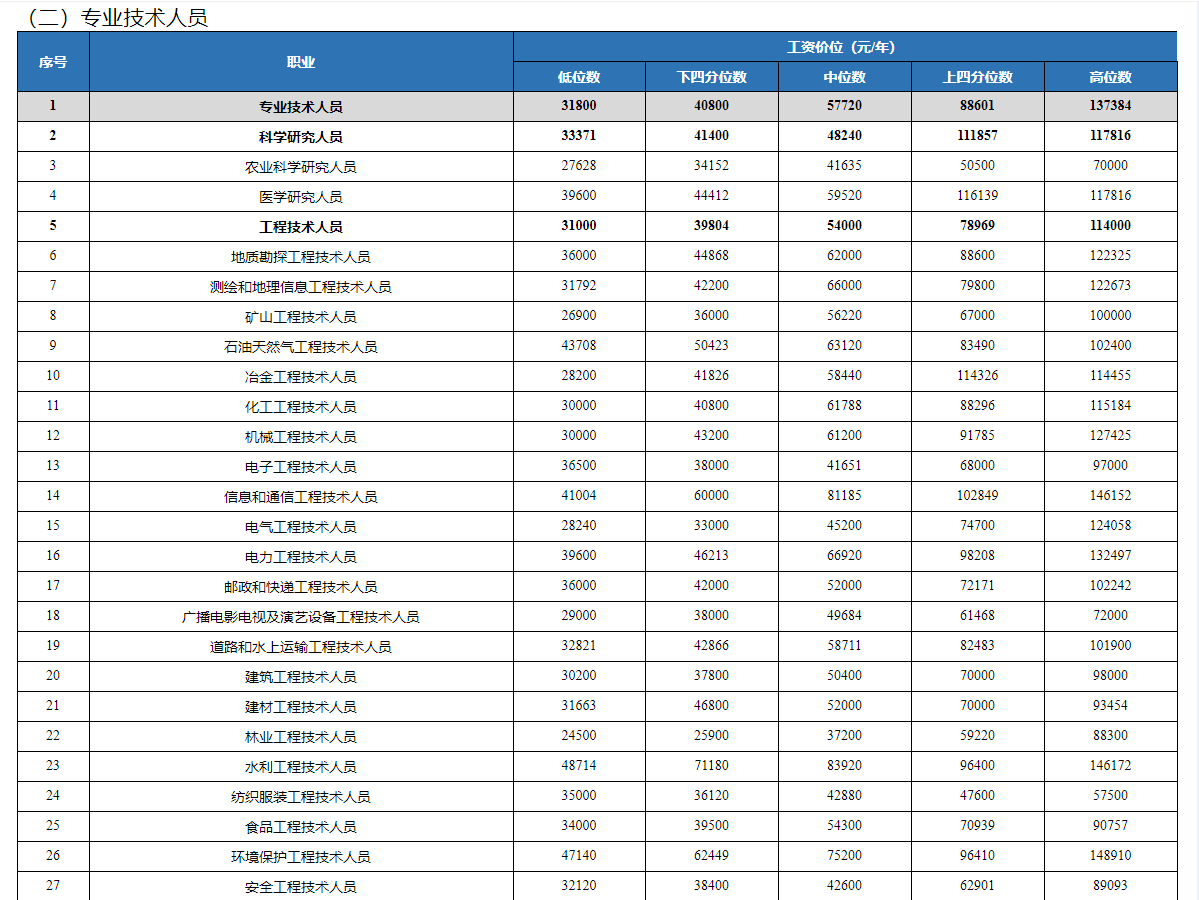Screen dimensions: 1199x900
Task: Select the (二) 专业技术人员 heading
Action: (117, 17)
